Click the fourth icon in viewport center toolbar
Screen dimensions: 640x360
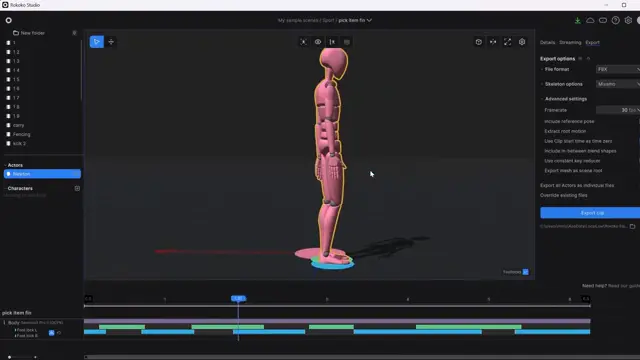[x=347, y=42]
